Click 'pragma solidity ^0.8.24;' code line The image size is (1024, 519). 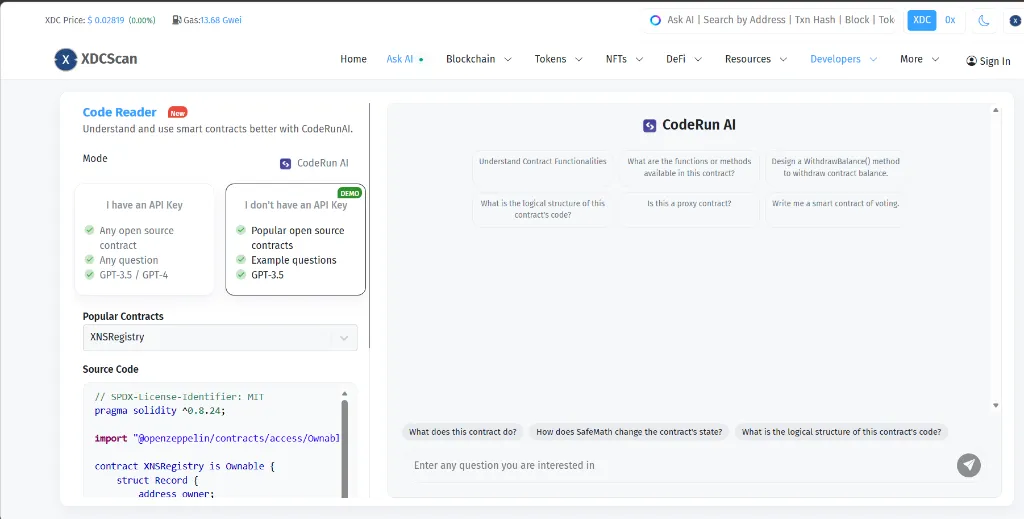point(160,411)
